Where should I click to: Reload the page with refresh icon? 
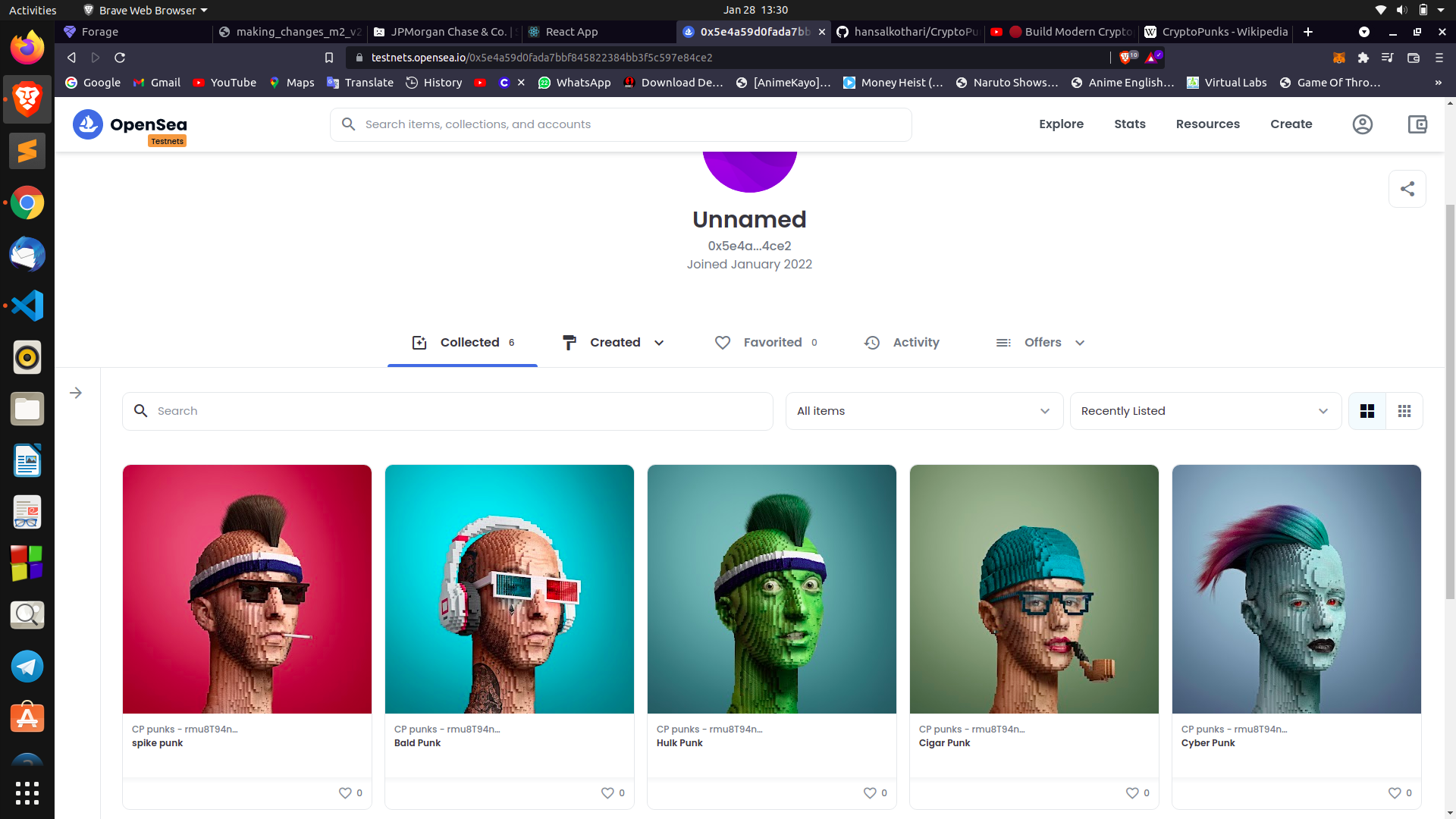click(x=120, y=58)
